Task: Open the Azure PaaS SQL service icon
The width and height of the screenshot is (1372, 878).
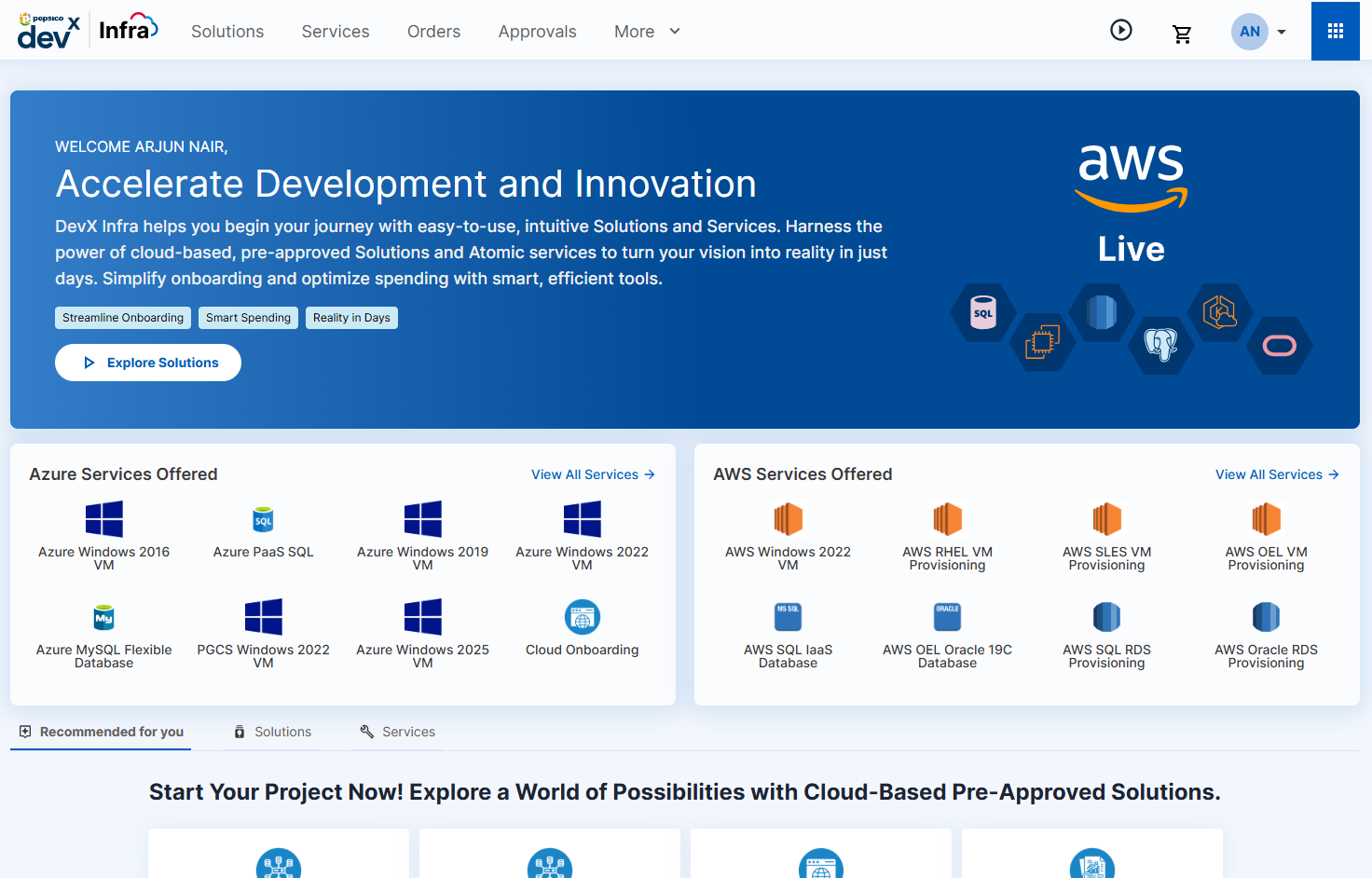Action: 264,519
